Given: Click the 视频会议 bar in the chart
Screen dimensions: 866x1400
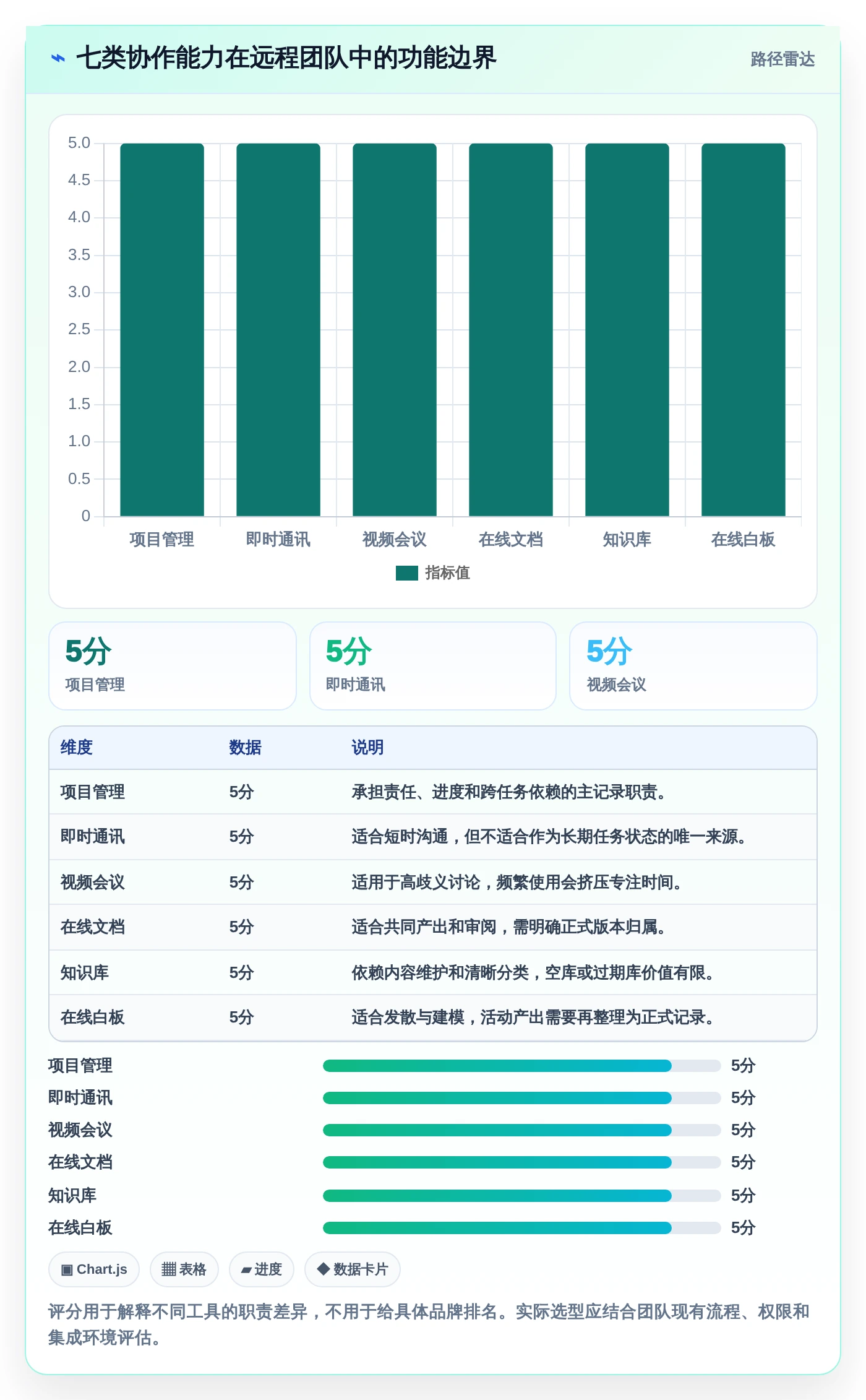Looking at the screenshot, I should (x=395, y=330).
